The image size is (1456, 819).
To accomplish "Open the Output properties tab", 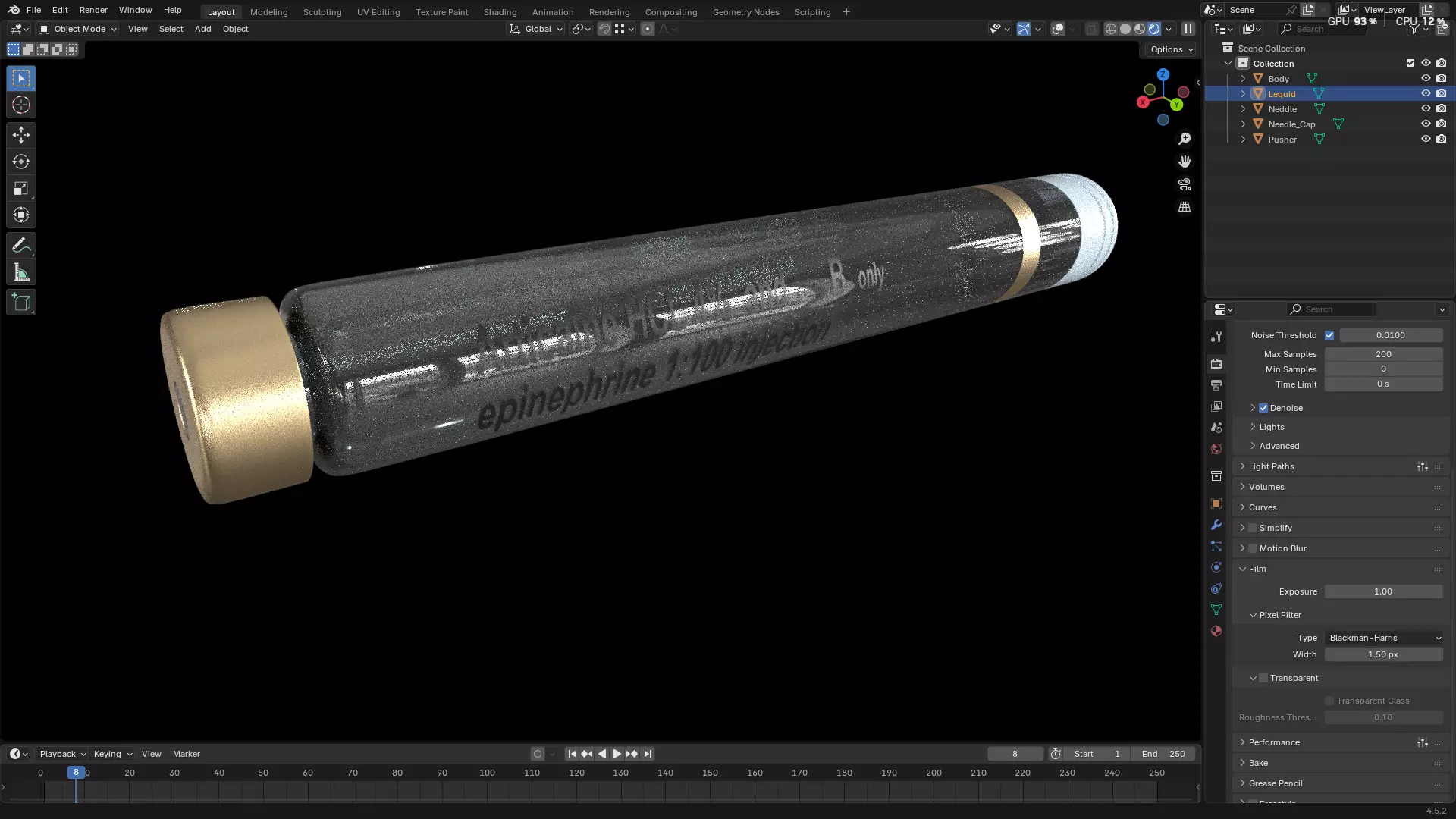I will pyautogui.click(x=1216, y=385).
